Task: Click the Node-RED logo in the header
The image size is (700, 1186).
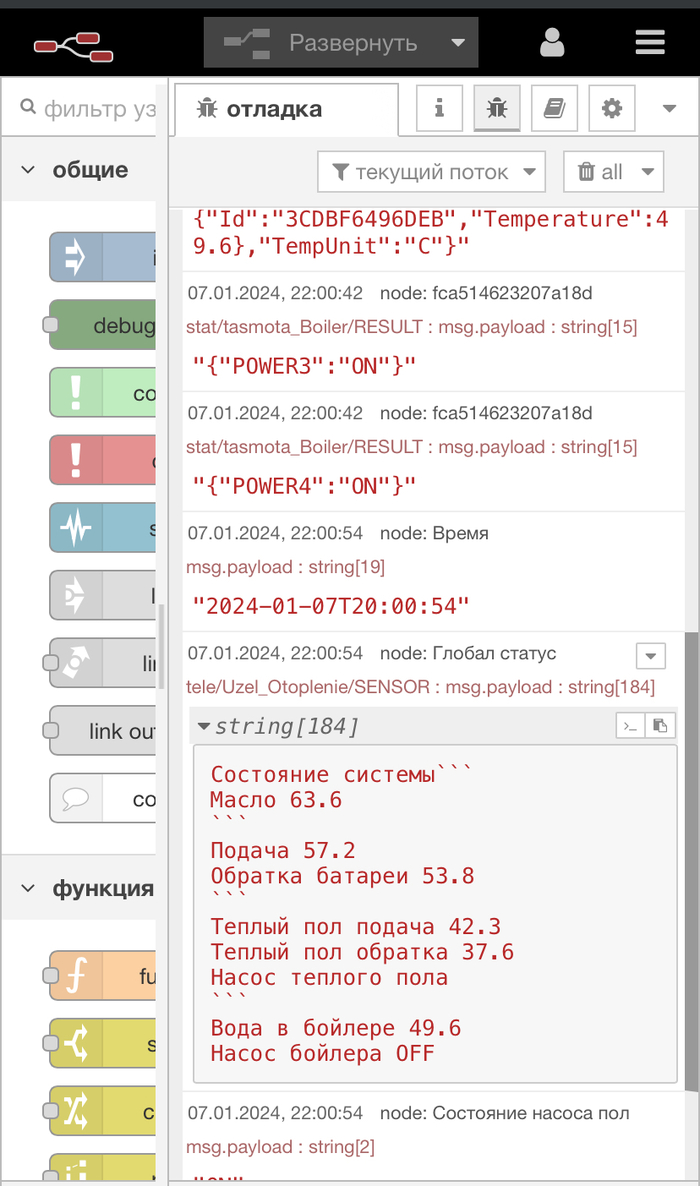Action: pyautogui.click(x=73, y=47)
